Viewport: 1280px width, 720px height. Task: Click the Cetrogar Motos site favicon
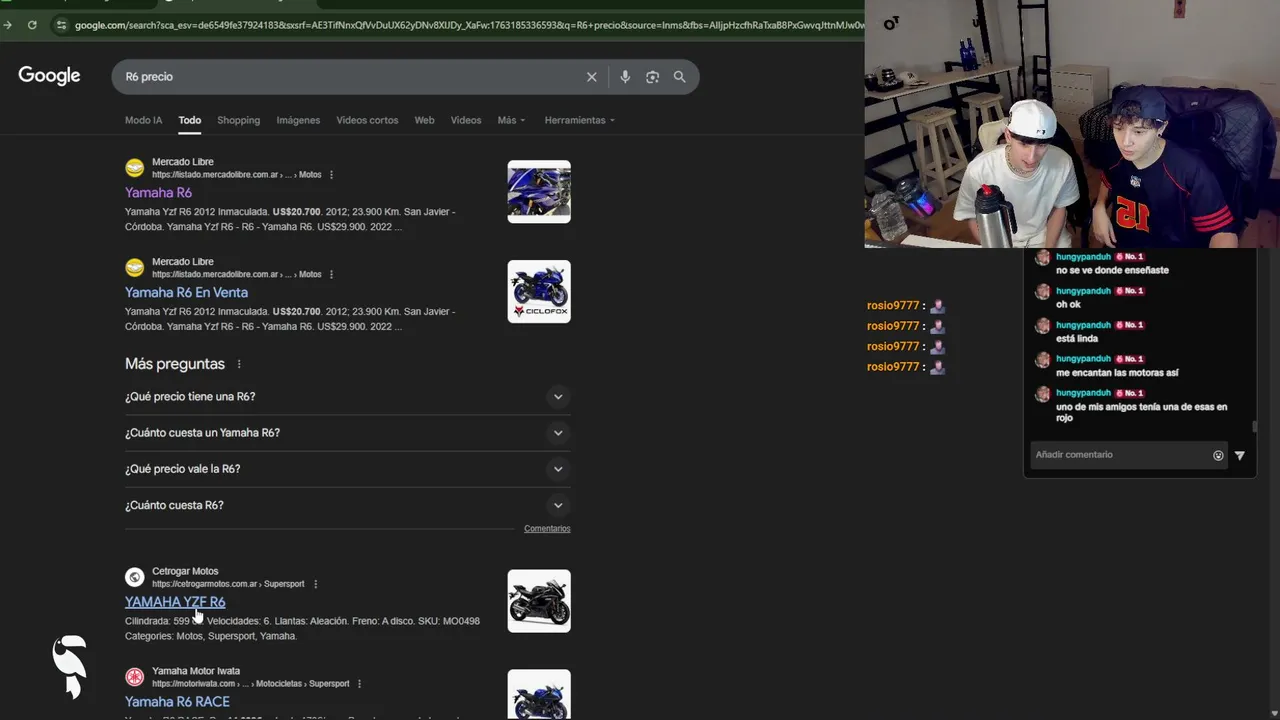135,577
